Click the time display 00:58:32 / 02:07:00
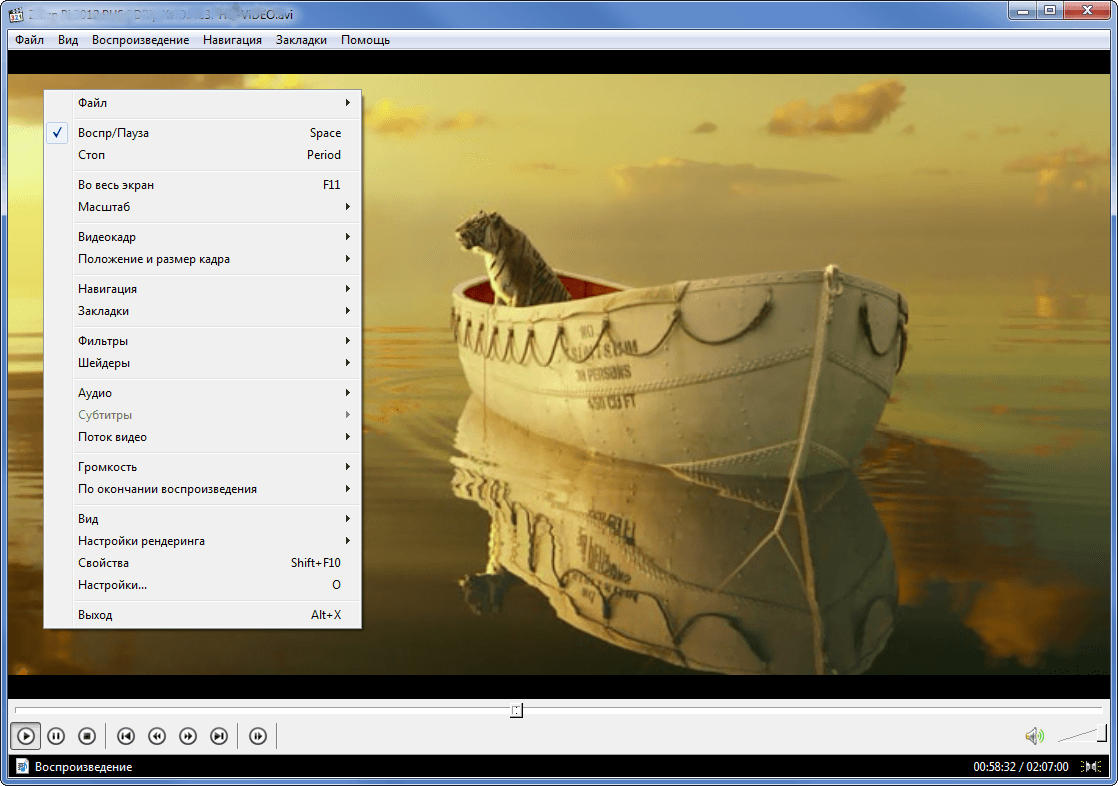 click(1020, 767)
